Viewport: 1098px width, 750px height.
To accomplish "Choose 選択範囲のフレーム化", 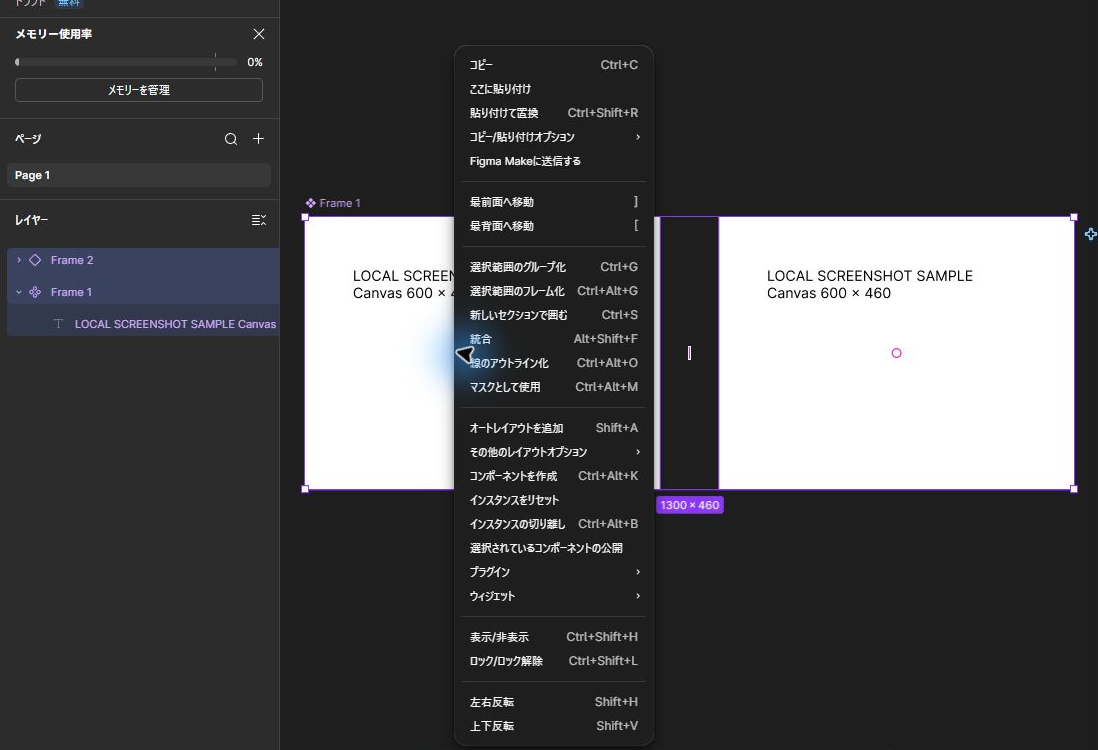I will point(554,291).
